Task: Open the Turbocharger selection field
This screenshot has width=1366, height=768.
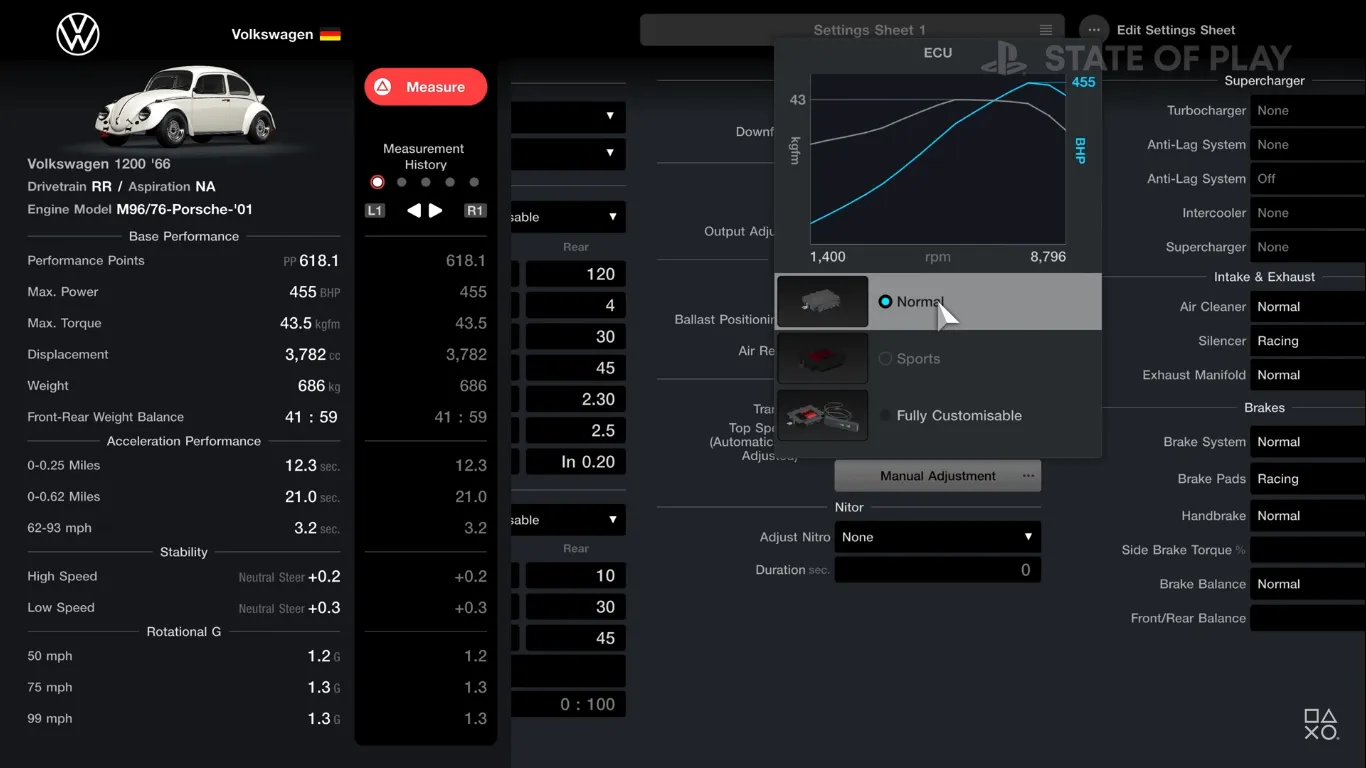Action: pyautogui.click(x=1307, y=111)
